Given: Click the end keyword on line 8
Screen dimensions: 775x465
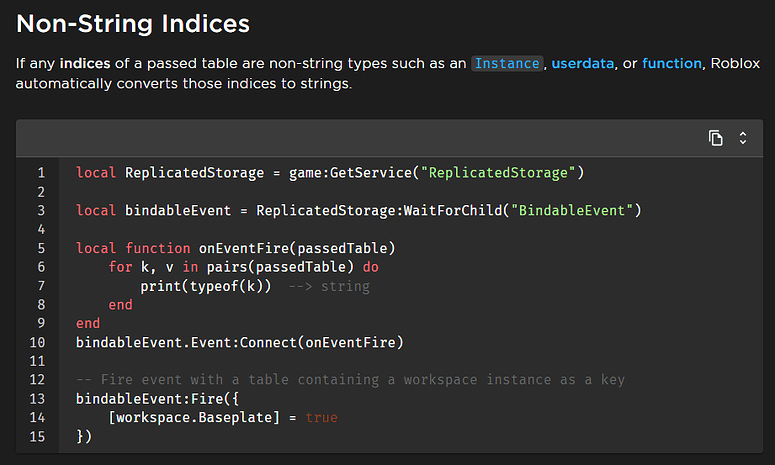Looking at the screenshot, I should point(121,305).
